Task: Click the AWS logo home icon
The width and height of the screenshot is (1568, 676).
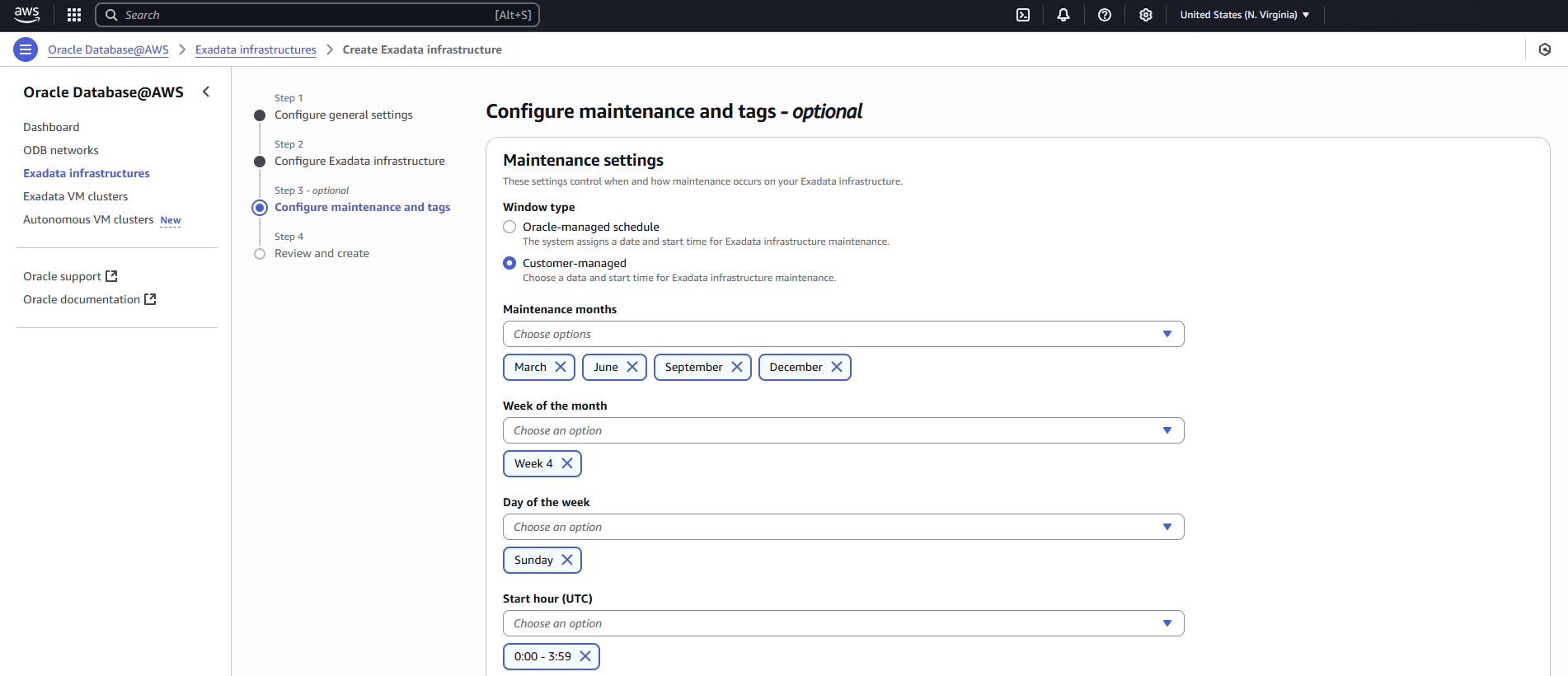Action: (27, 15)
